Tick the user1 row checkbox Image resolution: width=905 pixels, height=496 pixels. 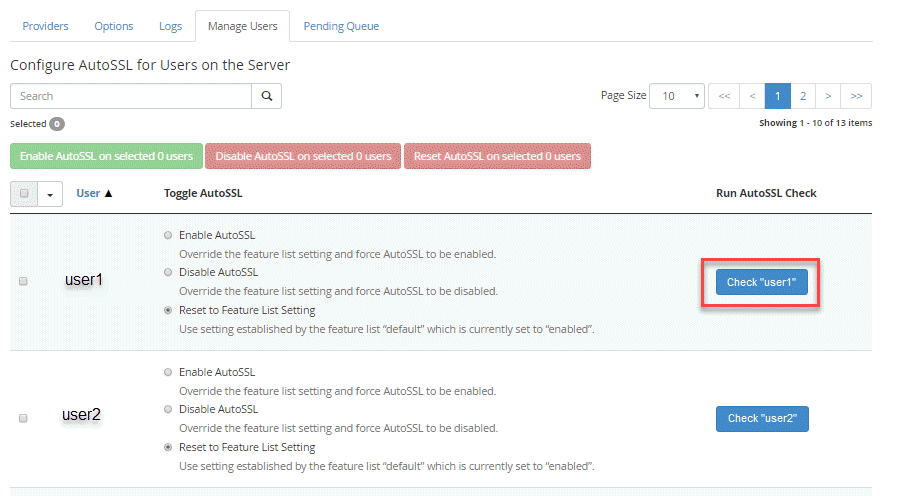24,282
